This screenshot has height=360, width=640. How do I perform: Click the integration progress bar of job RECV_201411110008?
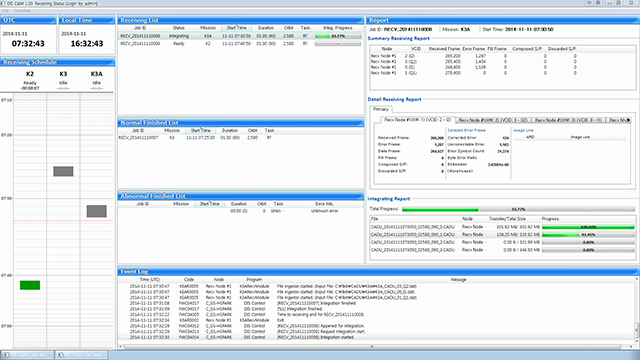point(338,36)
